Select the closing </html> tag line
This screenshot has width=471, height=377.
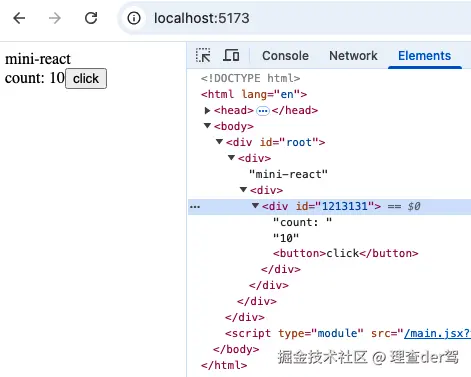click(x=224, y=365)
